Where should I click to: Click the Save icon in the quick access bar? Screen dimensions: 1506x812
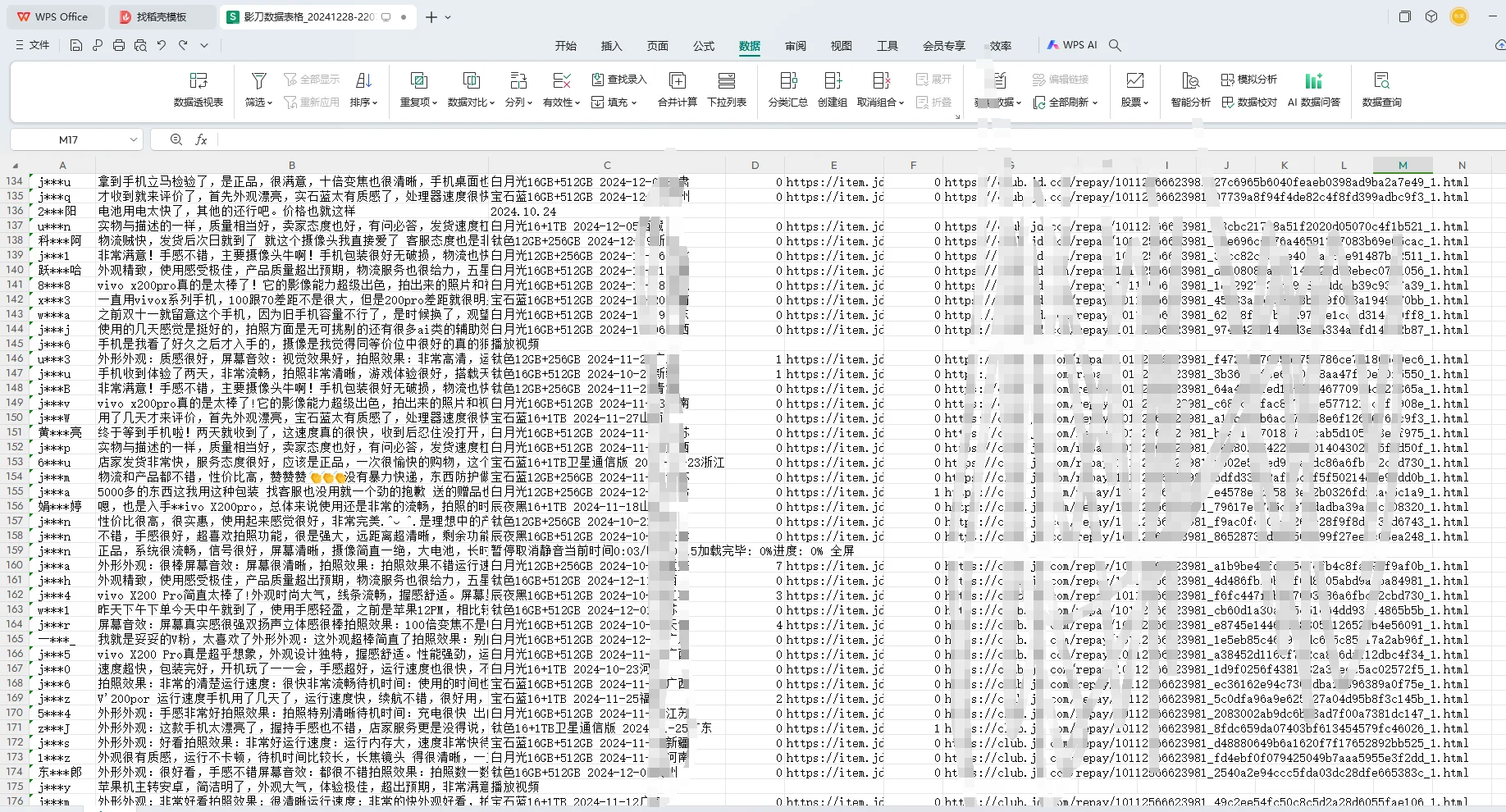point(76,45)
